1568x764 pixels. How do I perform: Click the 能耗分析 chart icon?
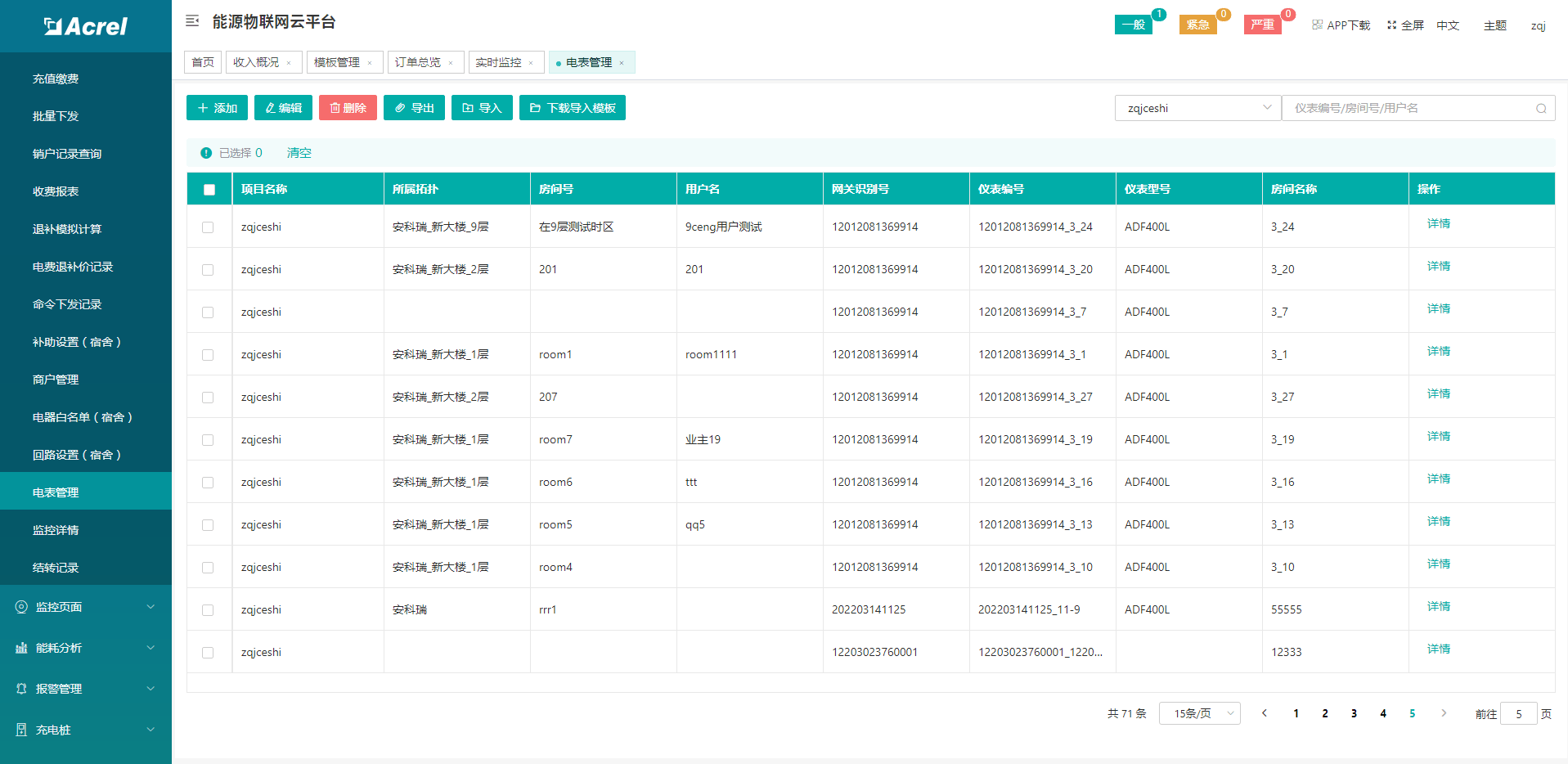pyautogui.click(x=21, y=648)
